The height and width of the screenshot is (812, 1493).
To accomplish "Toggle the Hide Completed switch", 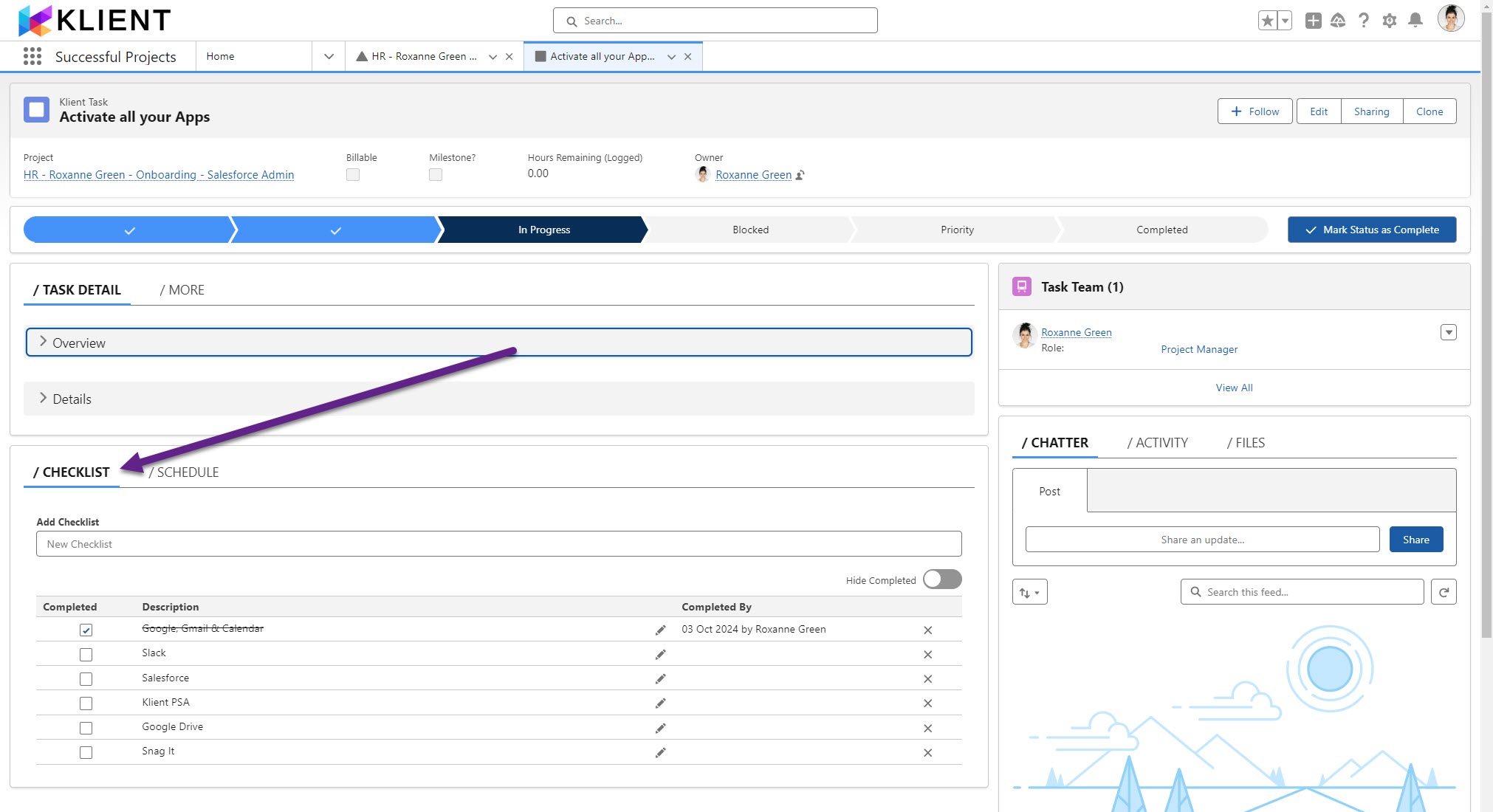I will click(942, 579).
